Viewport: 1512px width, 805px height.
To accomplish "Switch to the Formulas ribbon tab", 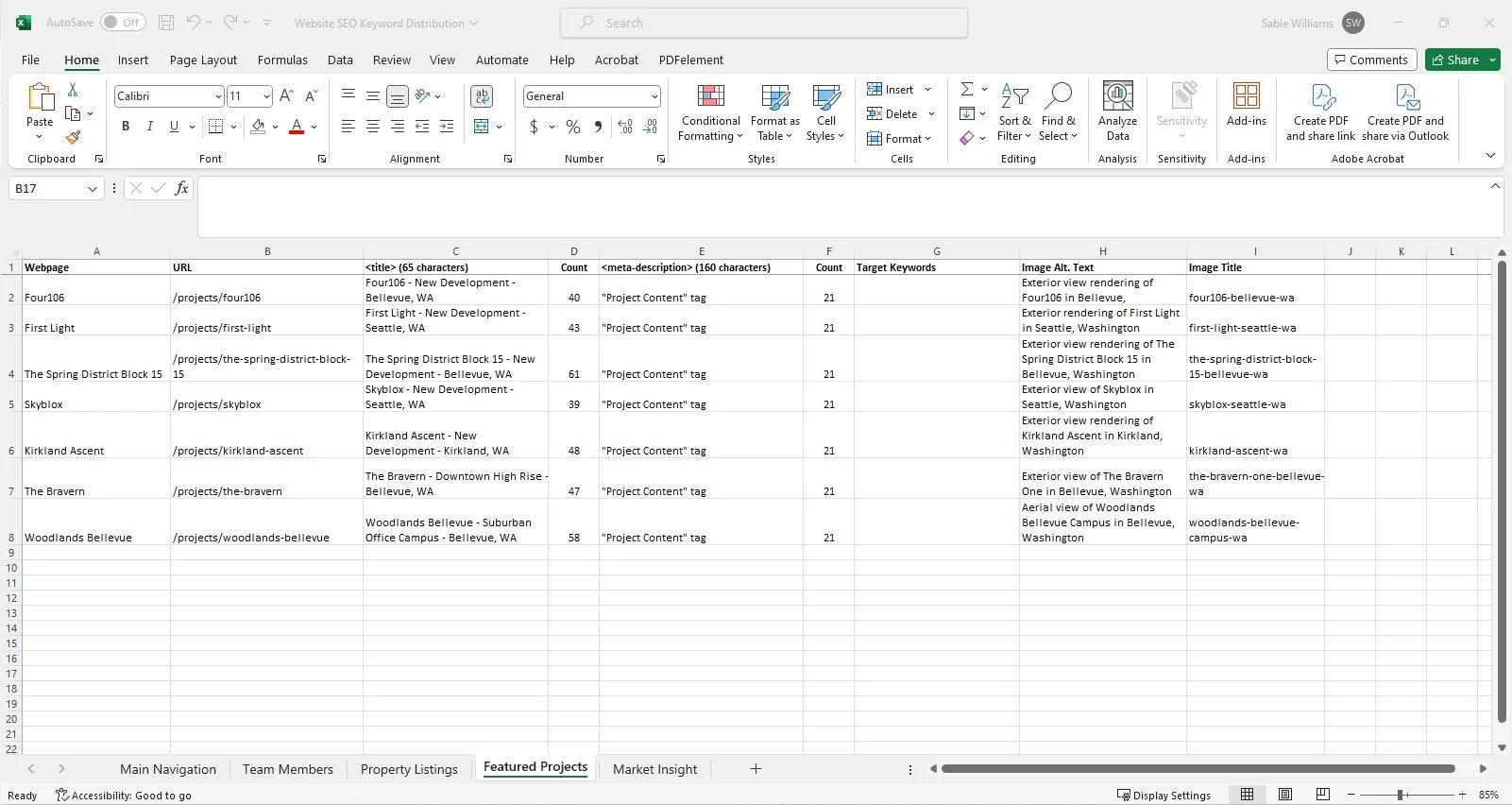I will (x=282, y=60).
